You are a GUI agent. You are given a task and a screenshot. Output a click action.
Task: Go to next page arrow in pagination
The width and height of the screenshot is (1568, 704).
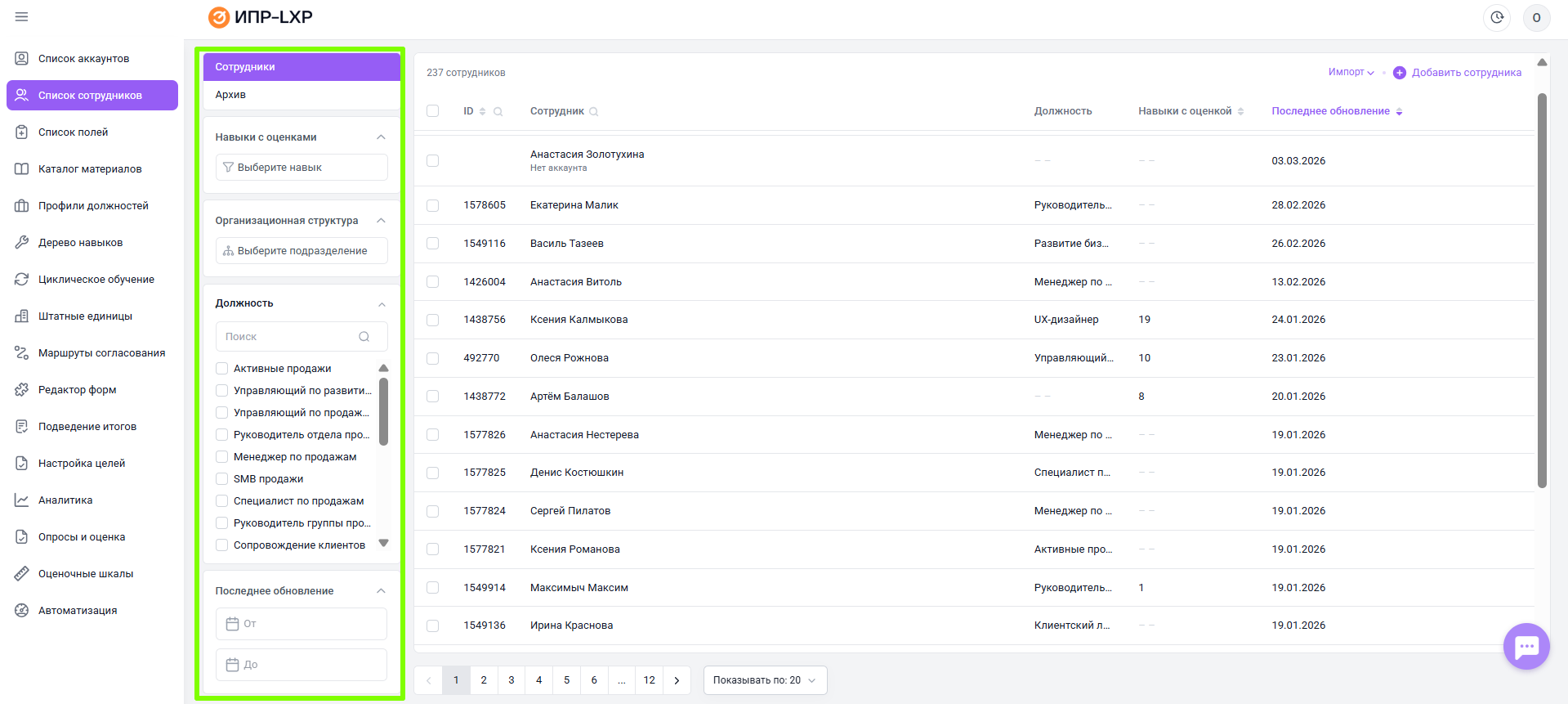tap(677, 680)
